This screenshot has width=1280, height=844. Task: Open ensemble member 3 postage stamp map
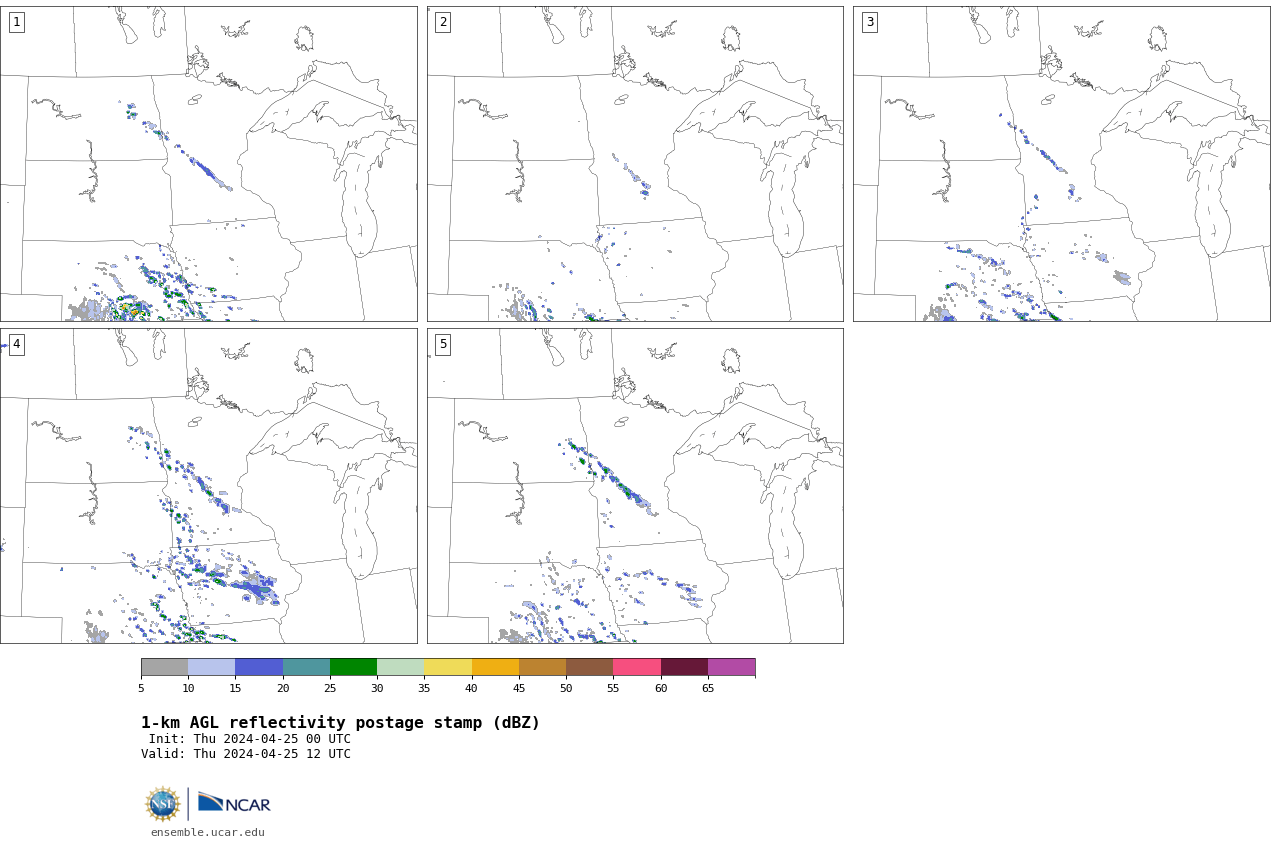point(1061,164)
